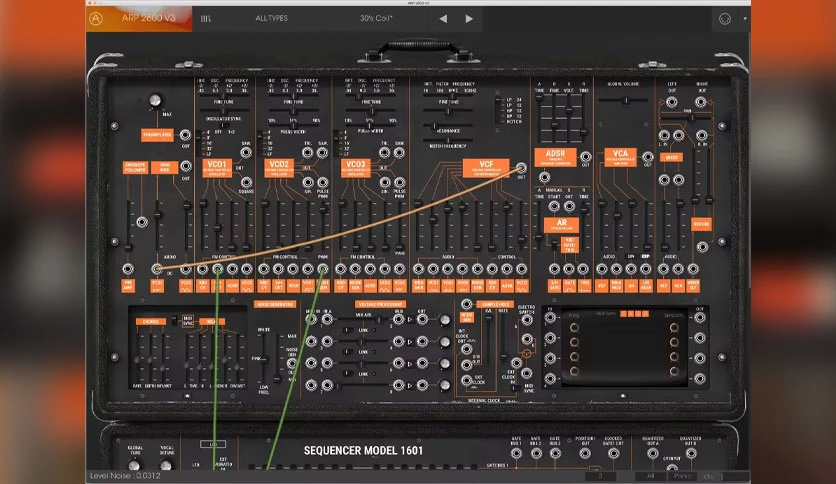
Task: Click the first voltage processor output knob
Action: point(444,320)
